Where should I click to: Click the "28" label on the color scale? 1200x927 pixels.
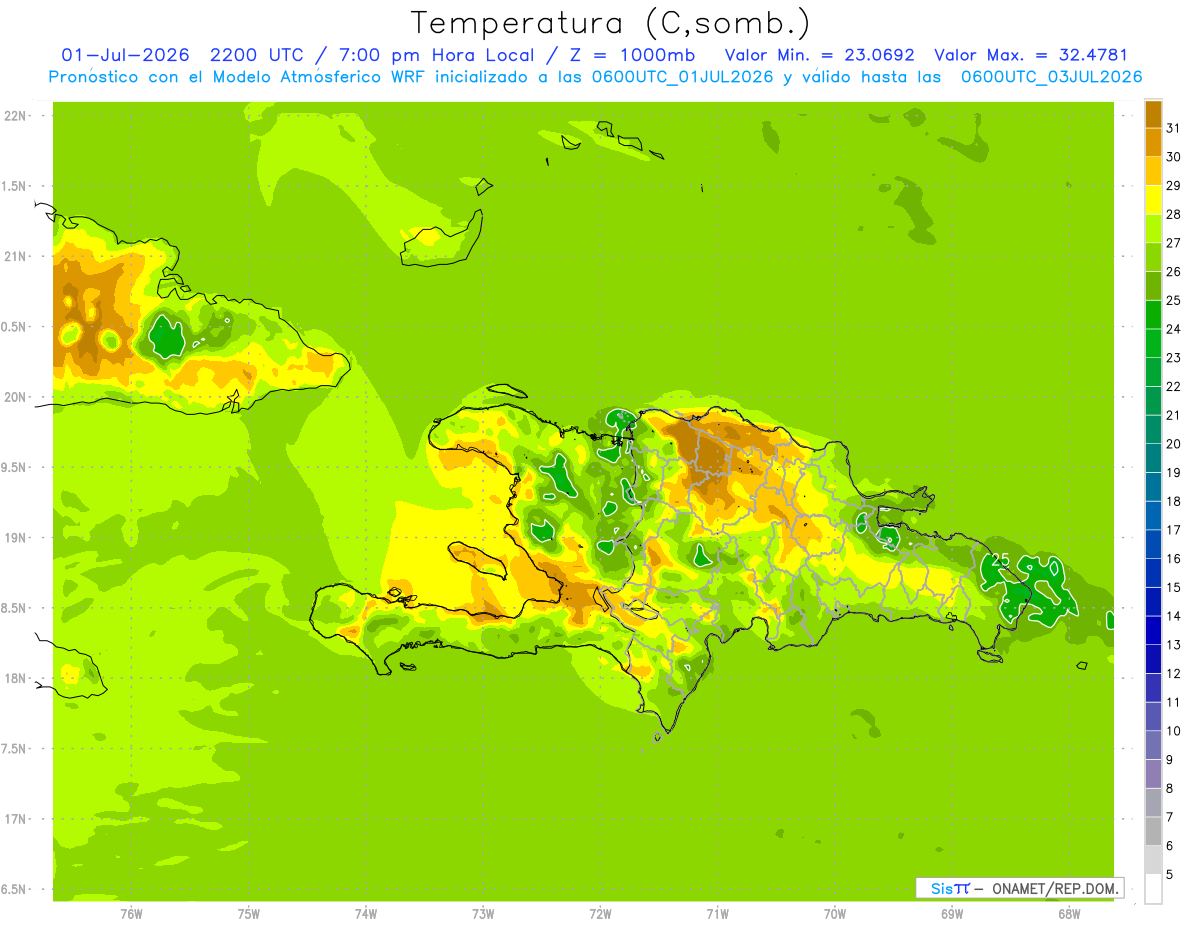[x=1173, y=214]
